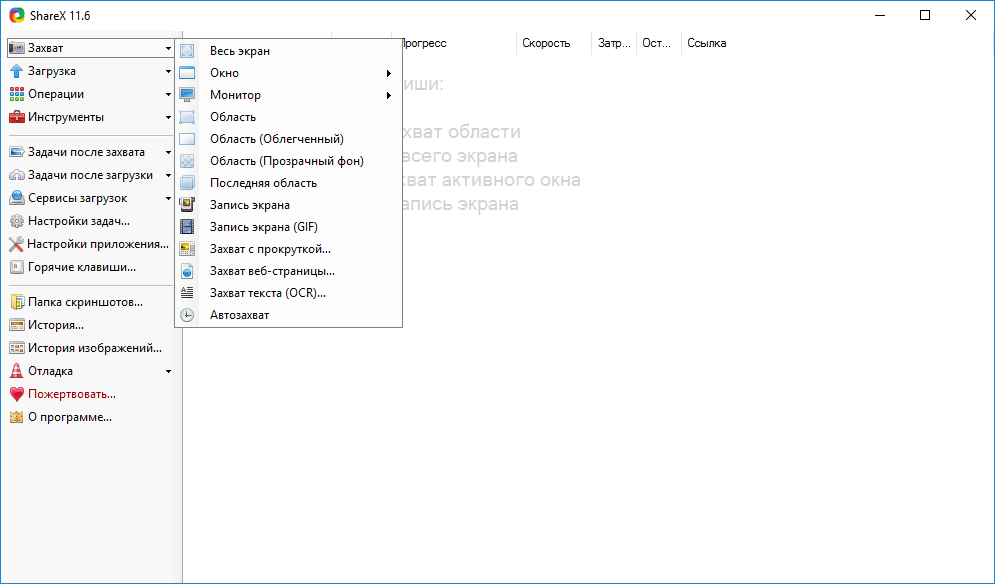Screen dimensions: 995x584
Task: Click the Весь экран capture icon
Action: pos(187,51)
